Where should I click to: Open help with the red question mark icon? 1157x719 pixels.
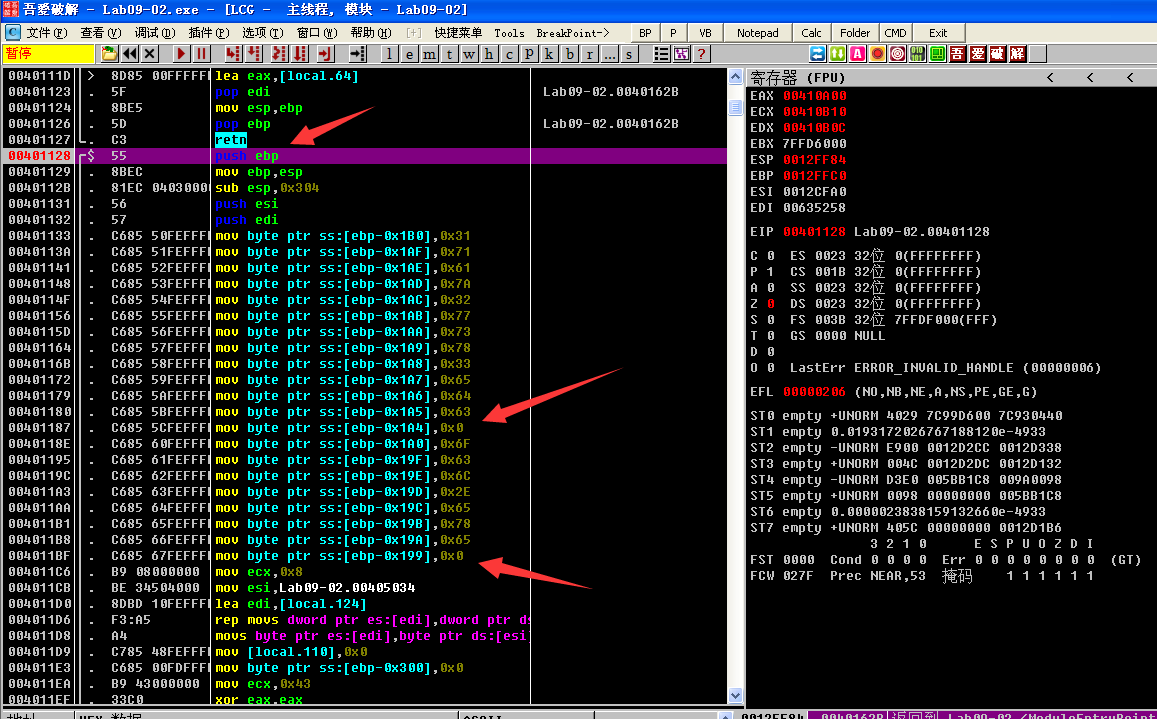point(701,54)
